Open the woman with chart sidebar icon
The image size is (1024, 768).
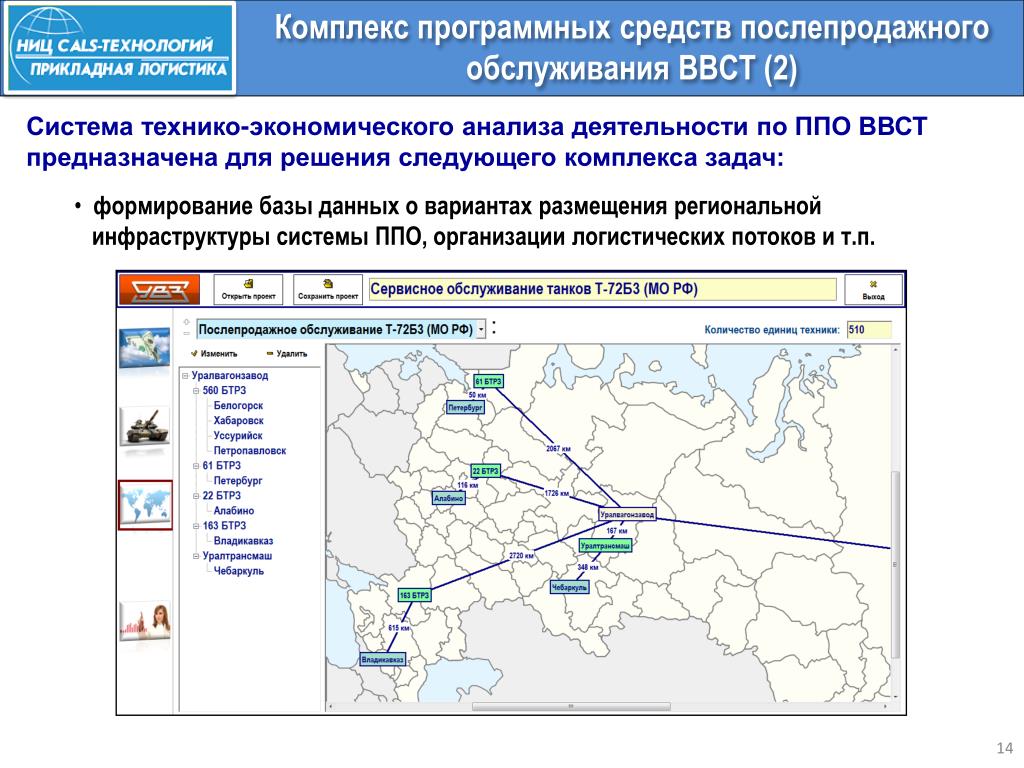tap(145, 621)
